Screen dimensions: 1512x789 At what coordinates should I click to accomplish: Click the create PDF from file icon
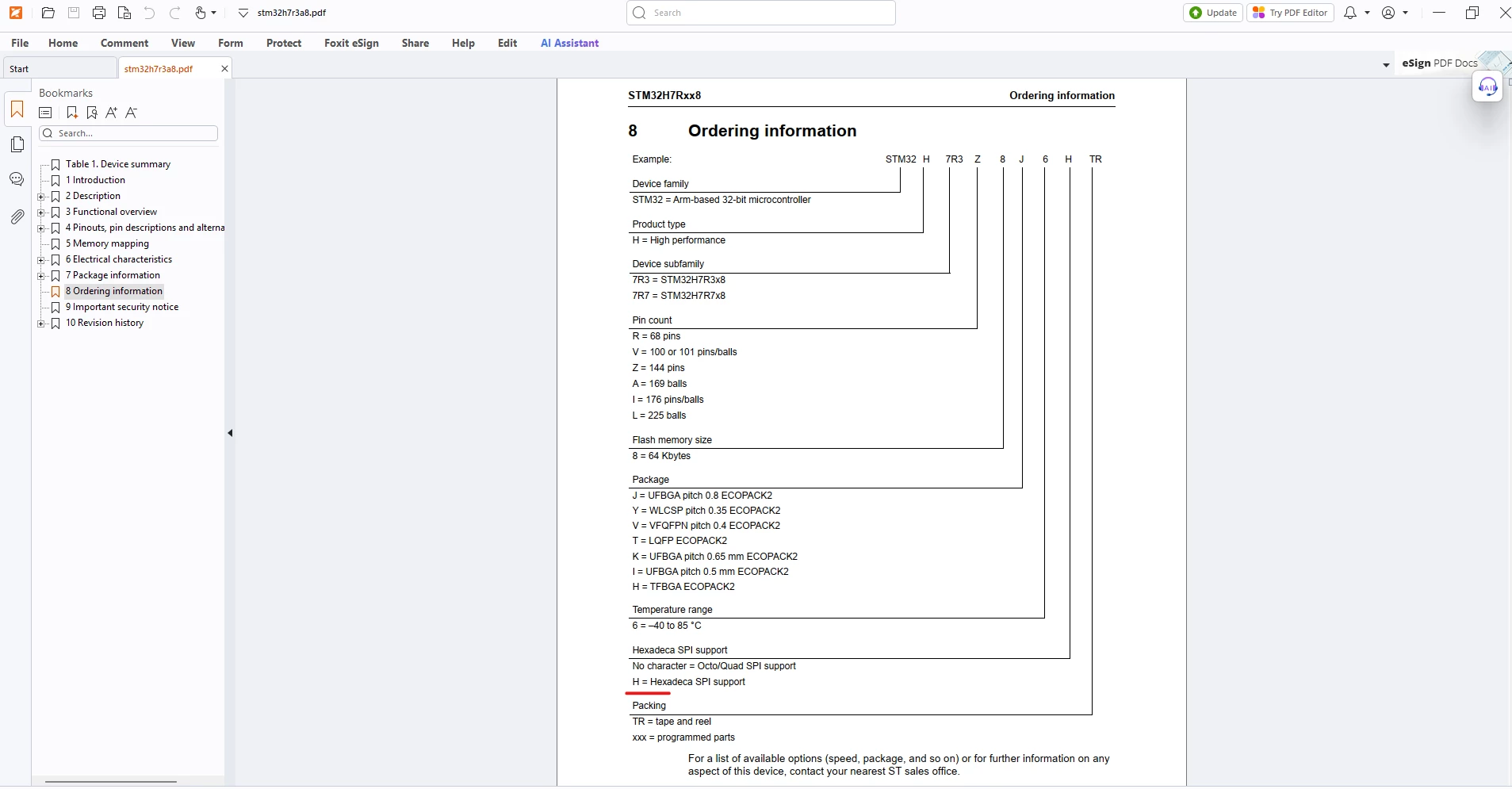(124, 13)
